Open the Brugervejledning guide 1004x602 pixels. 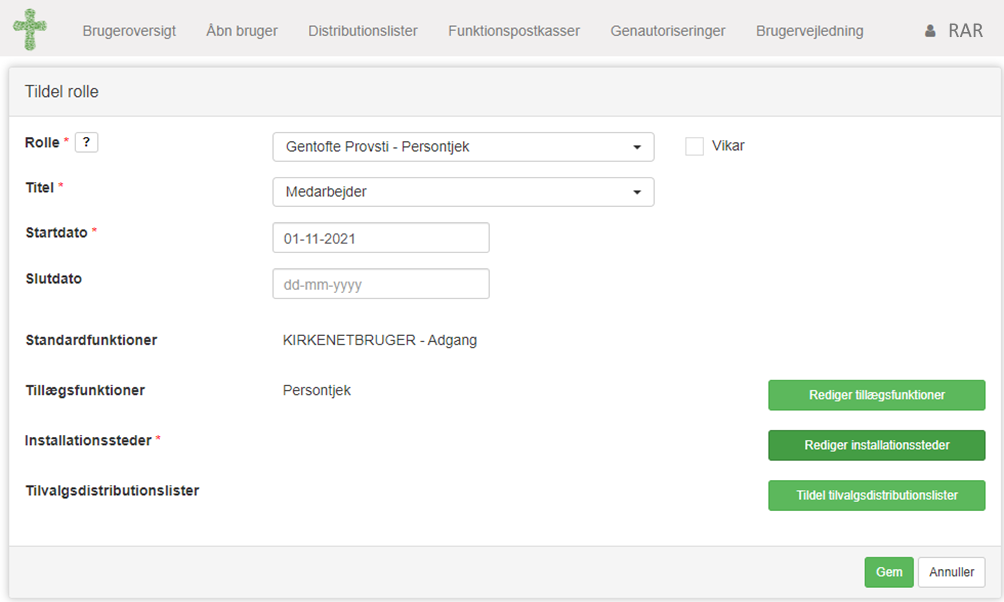coord(810,31)
